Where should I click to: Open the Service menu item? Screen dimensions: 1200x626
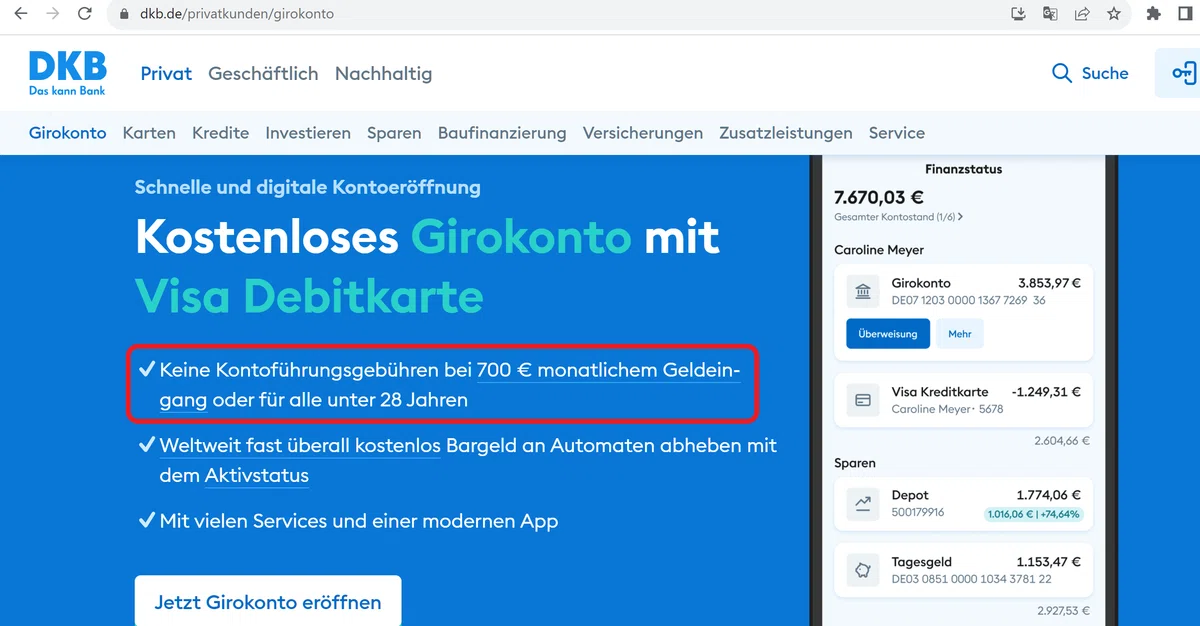(897, 133)
